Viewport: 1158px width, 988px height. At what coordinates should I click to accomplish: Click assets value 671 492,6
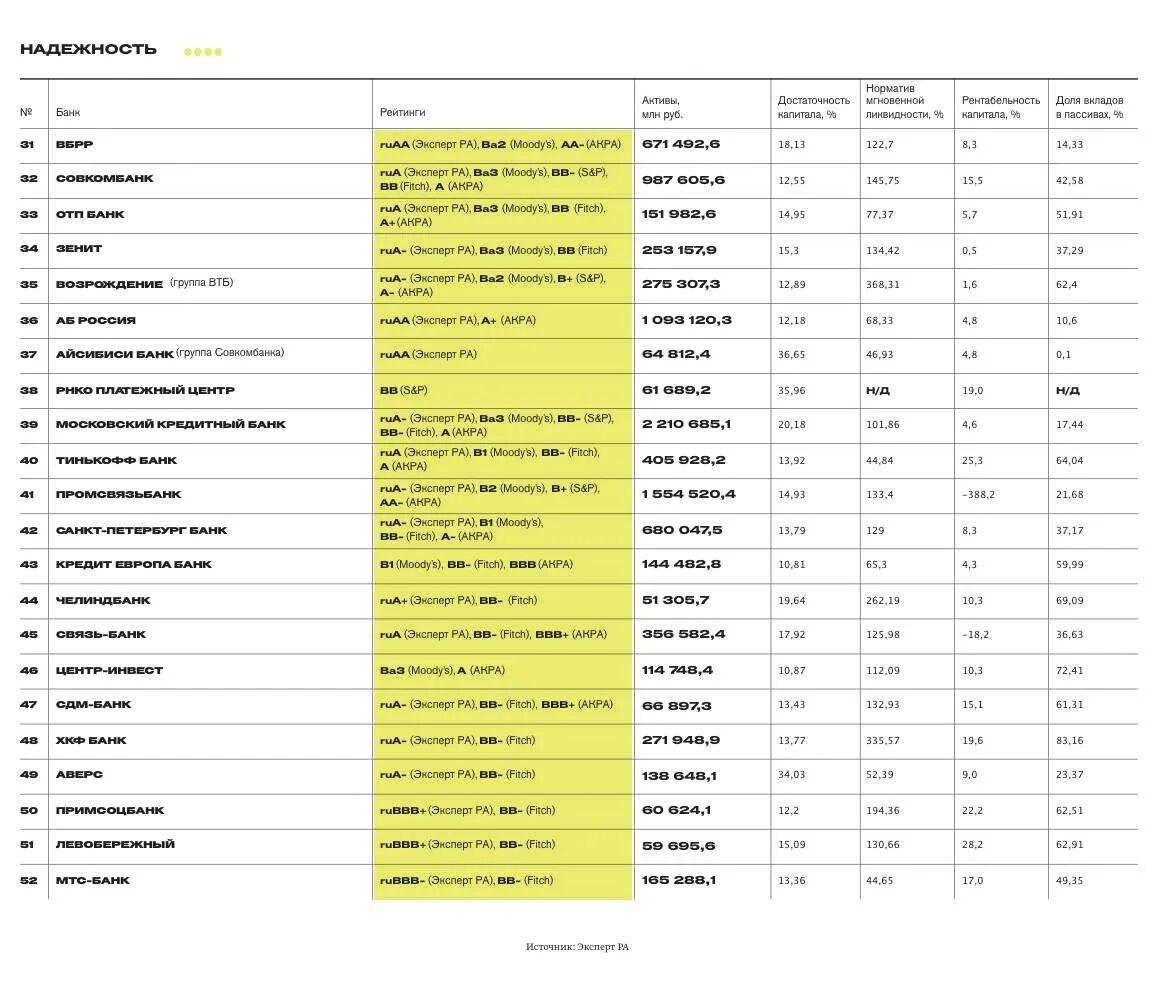[x=681, y=145]
